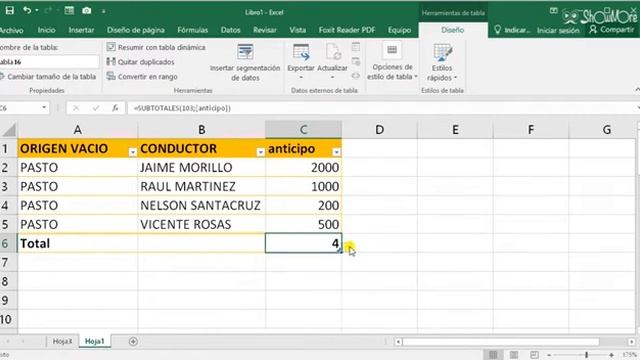The height and width of the screenshot is (360, 640).
Task: Select the cell with value 2000
Action: 304,167
